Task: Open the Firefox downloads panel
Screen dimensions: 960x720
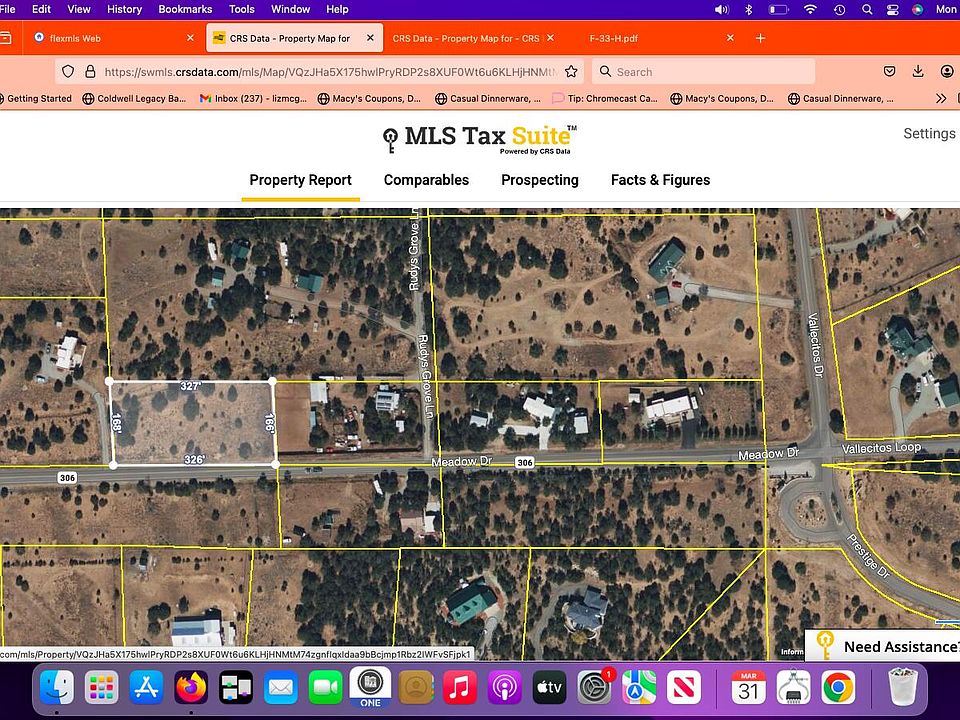Action: [918, 72]
